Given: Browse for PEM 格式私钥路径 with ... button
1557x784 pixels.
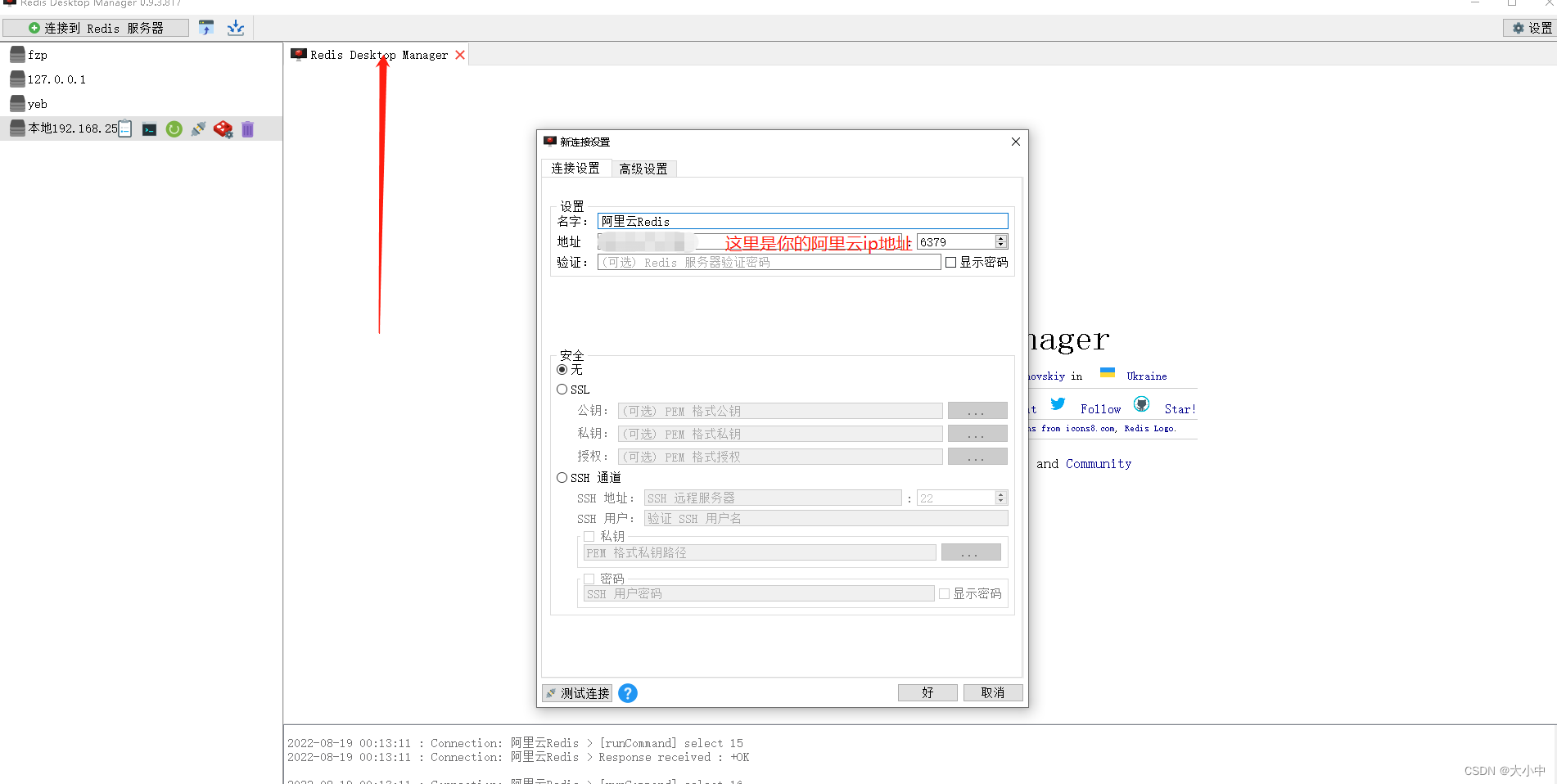Looking at the screenshot, I should coord(971,552).
